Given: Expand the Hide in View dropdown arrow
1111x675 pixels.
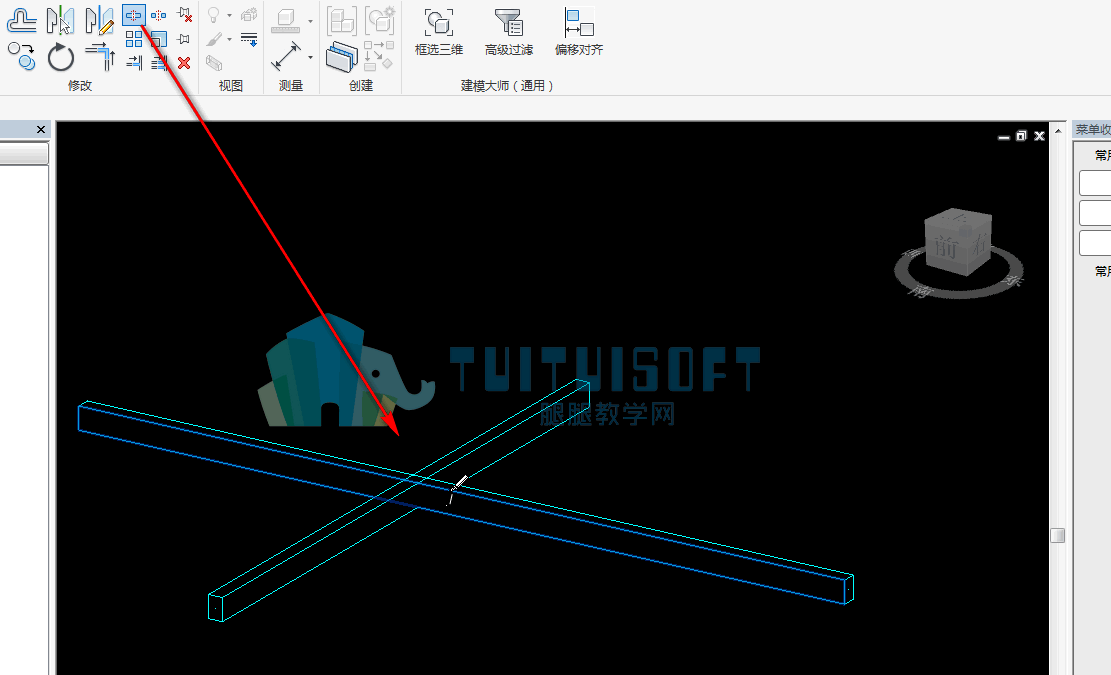Looking at the screenshot, I should tap(230, 15).
